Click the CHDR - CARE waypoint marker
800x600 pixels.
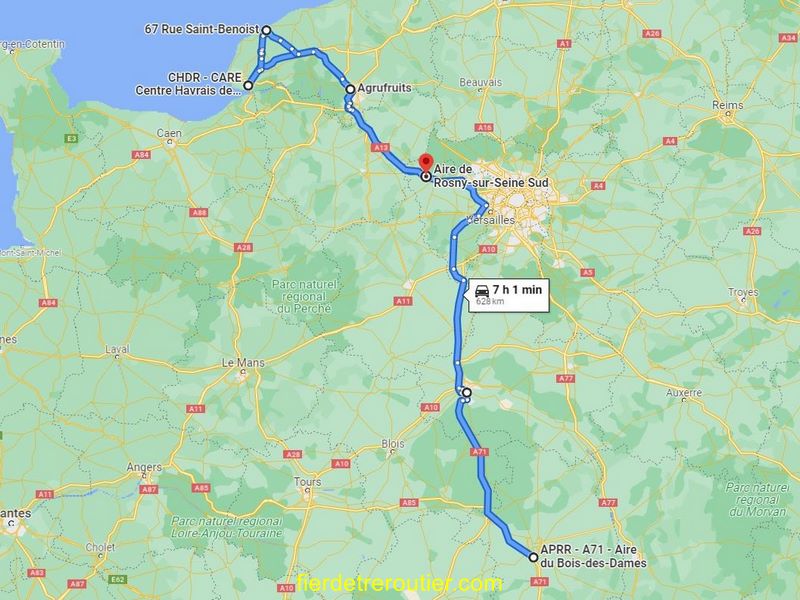click(248, 85)
